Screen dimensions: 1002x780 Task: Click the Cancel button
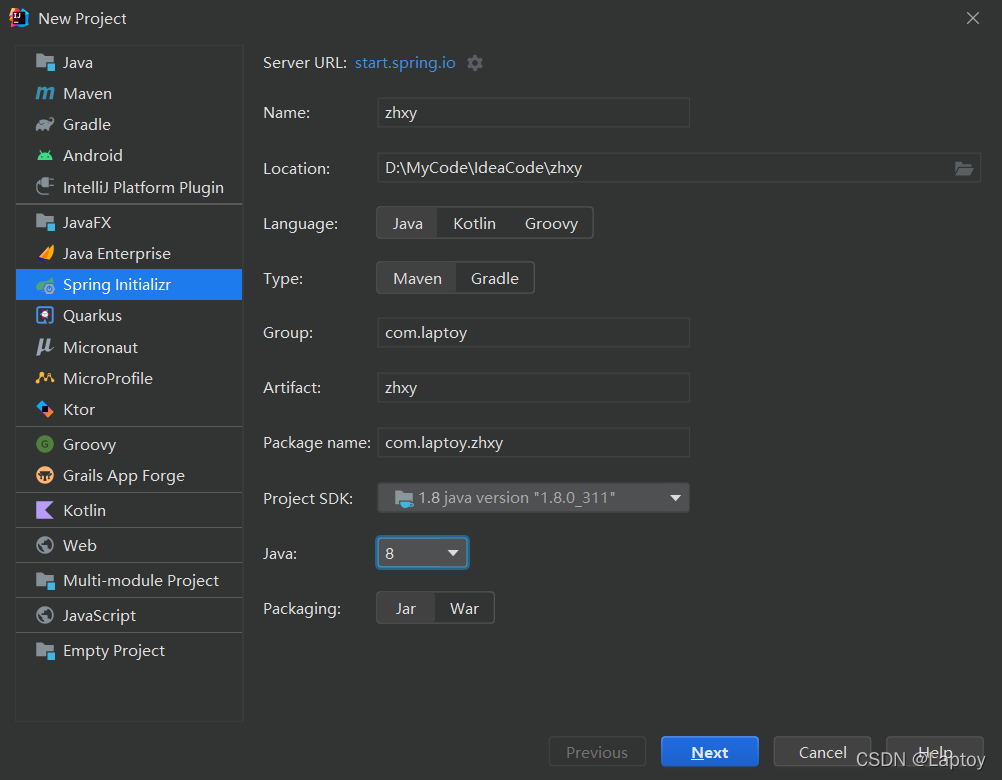coord(822,752)
